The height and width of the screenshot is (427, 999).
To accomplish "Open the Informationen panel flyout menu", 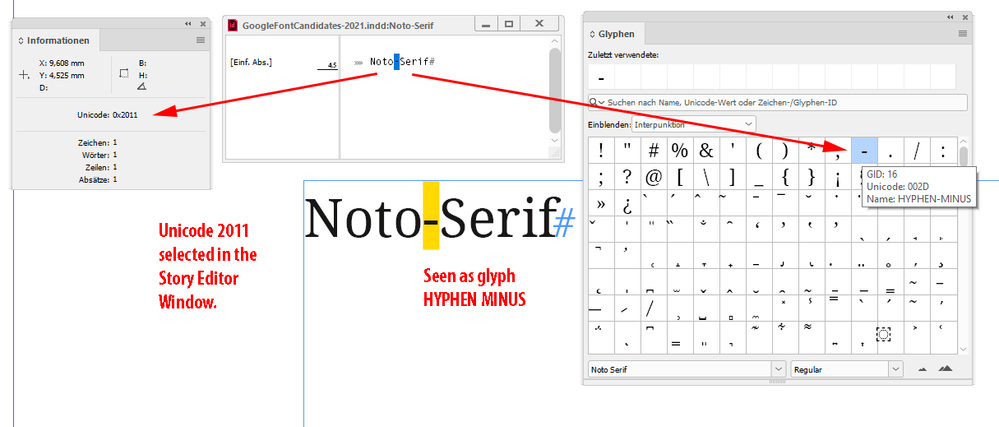I will [x=201, y=40].
